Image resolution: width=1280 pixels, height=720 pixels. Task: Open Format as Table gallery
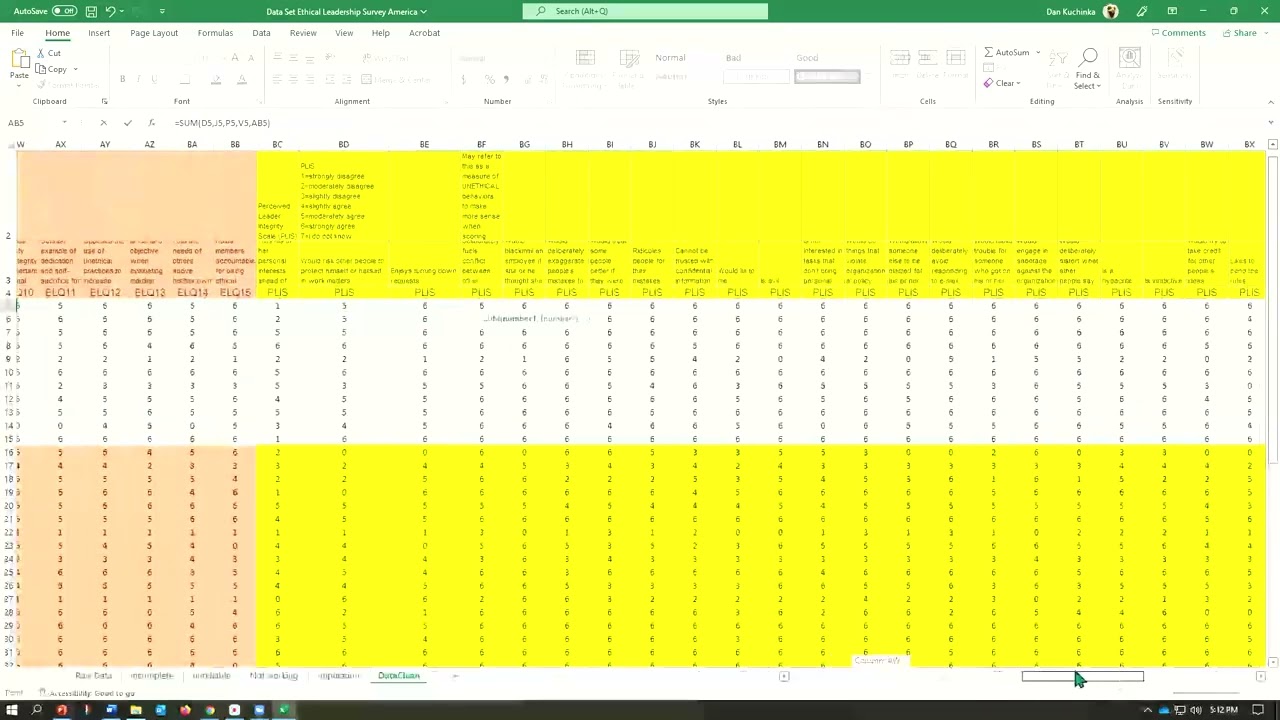pyautogui.click(x=628, y=68)
